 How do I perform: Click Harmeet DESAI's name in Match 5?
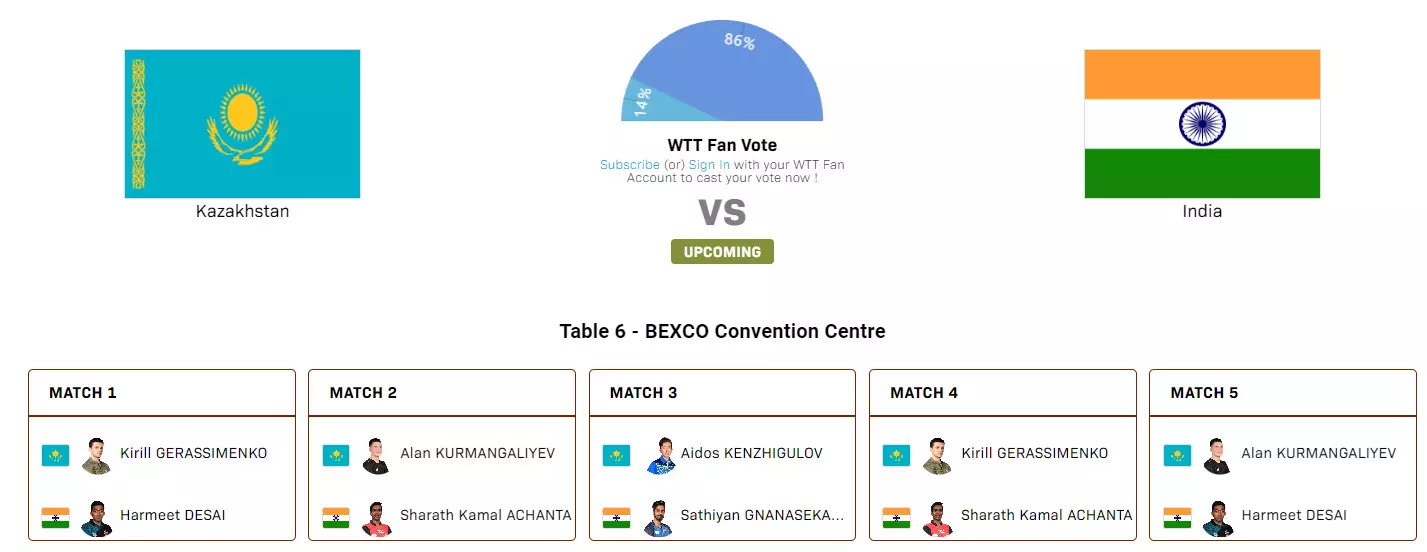click(x=1283, y=515)
